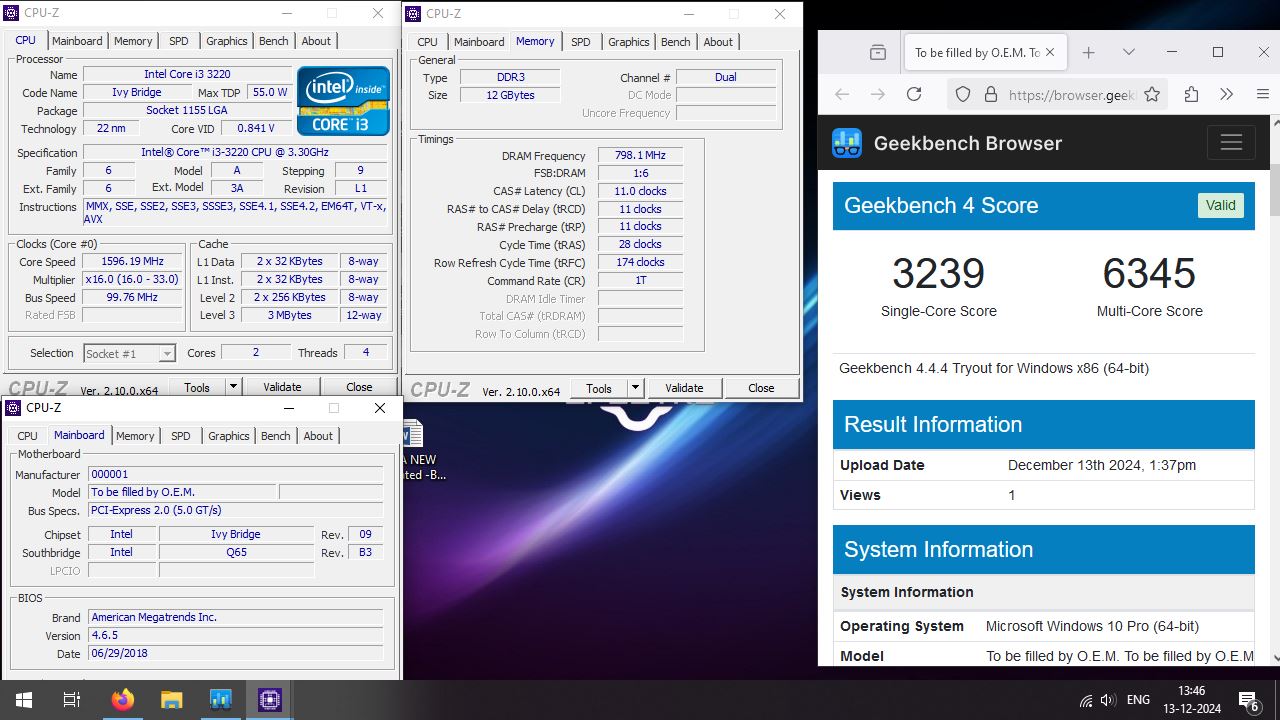1280x720 pixels.
Task: Select SPD tab in Memory CPU-Z window
Action: pos(581,42)
